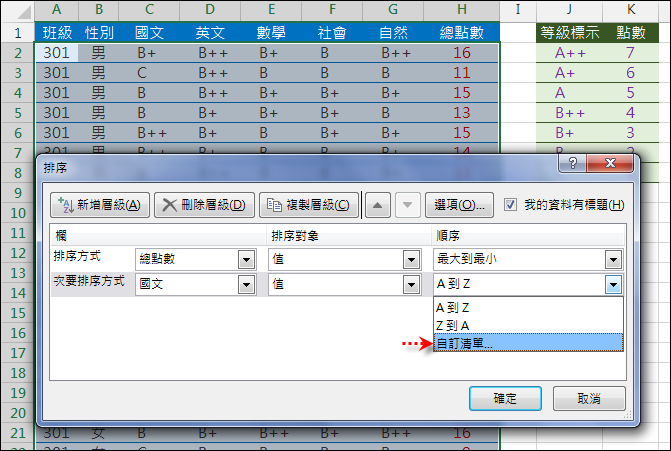Screen dimensions: 671x451
Task: Open the 選項 options button
Action: (x=459, y=205)
